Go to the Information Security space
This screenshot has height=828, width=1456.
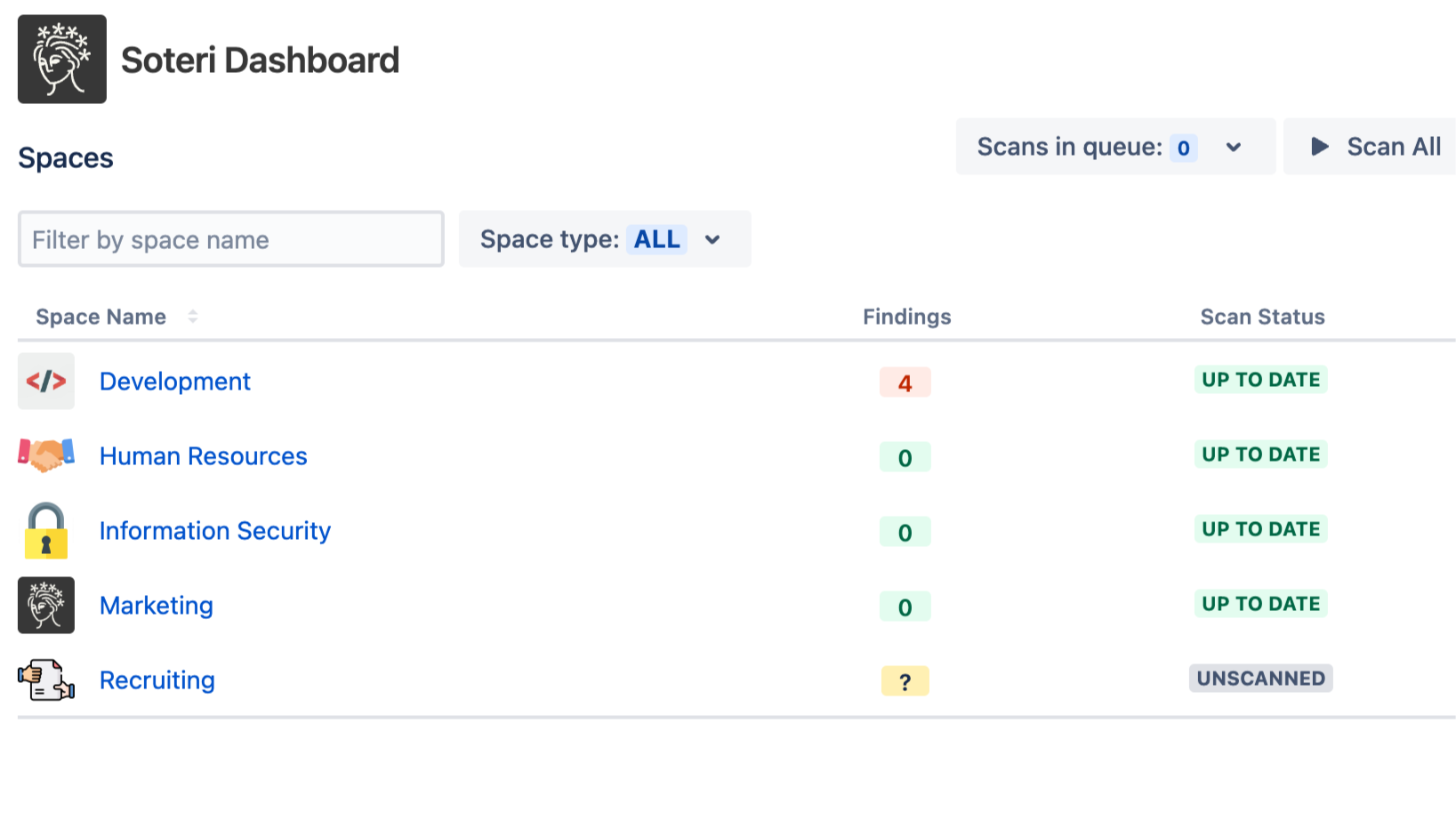215,531
